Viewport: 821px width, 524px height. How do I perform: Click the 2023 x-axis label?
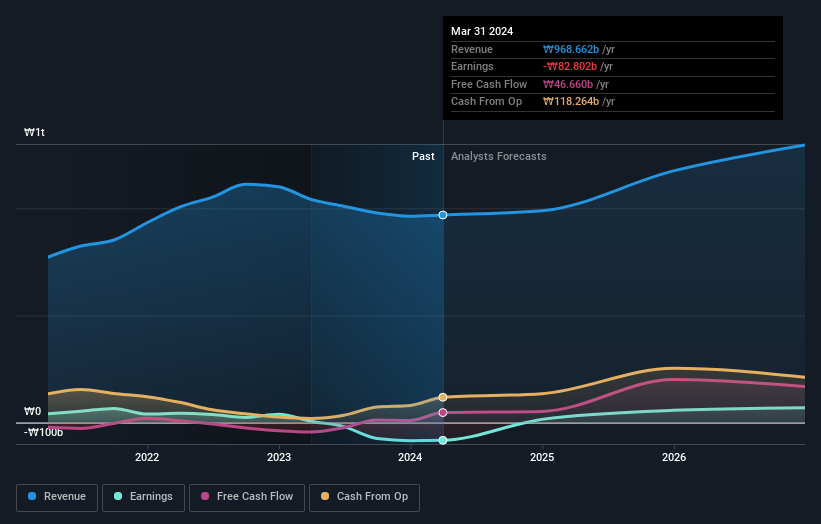[x=279, y=457]
